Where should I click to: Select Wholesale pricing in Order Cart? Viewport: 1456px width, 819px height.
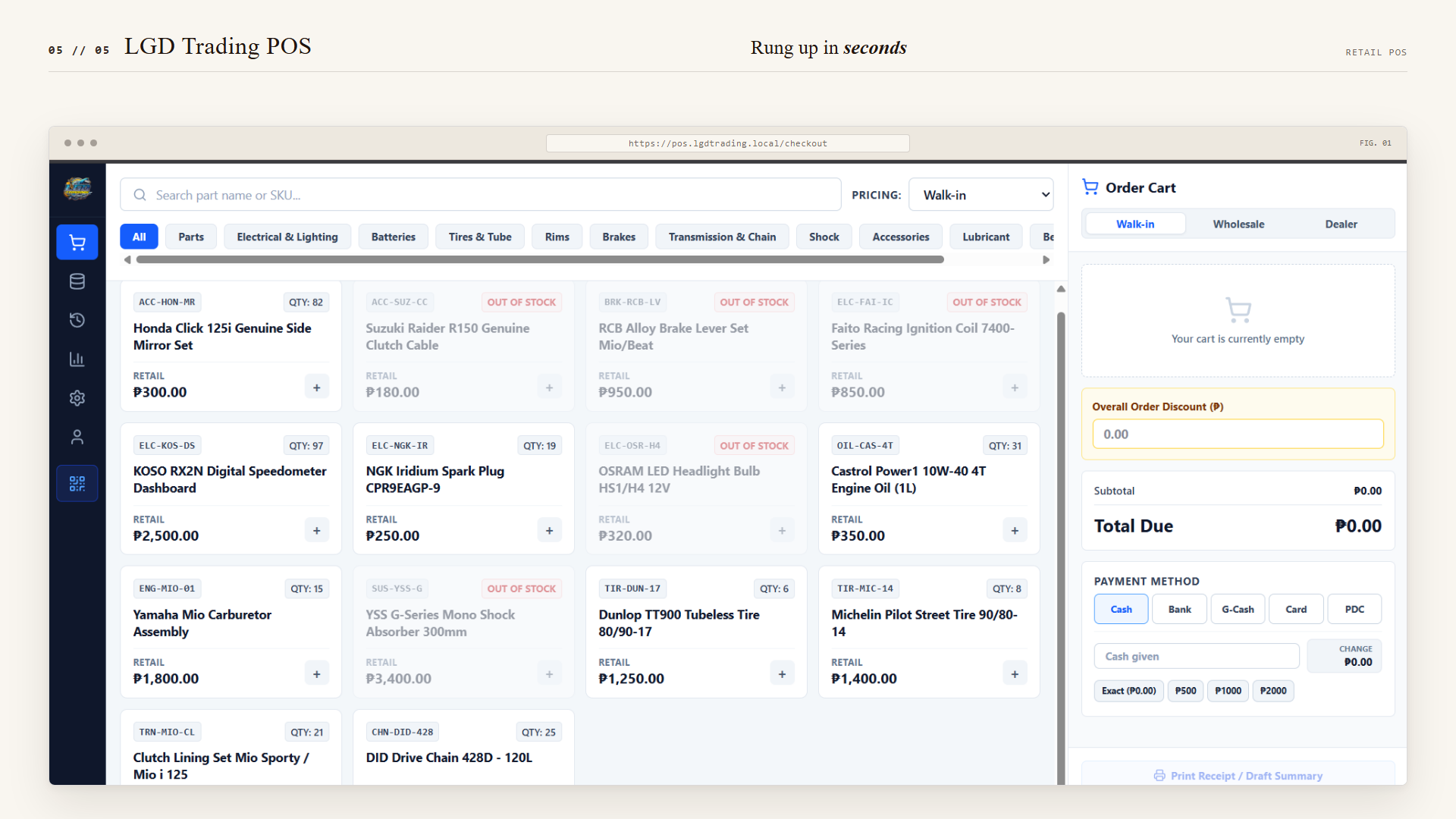point(1238,224)
